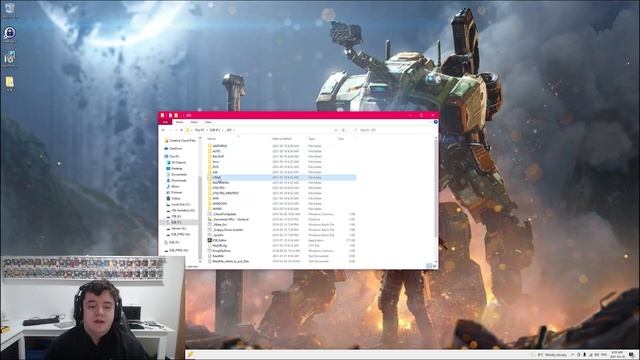Select the E2B_Editor application icon
The width and height of the screenshot is (640, 360).
pos(210,240)
